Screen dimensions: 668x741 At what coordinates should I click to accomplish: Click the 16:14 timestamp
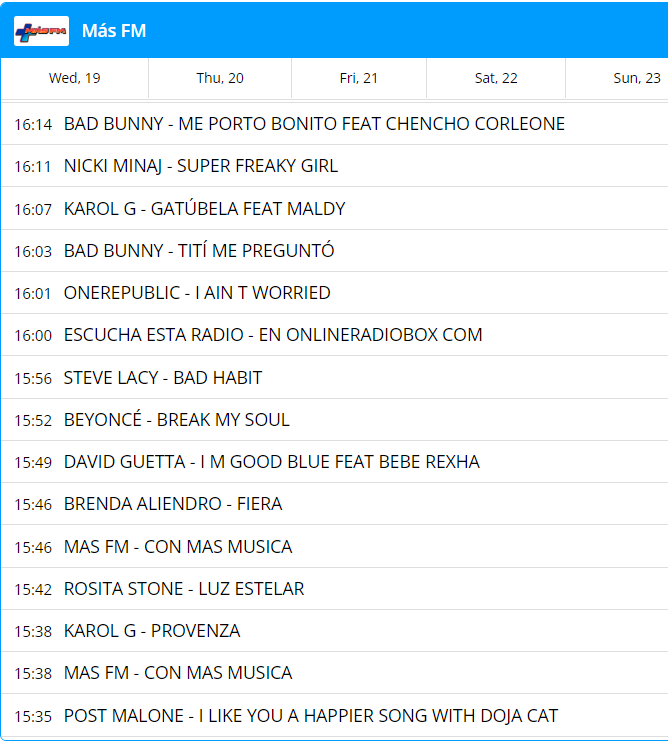tap(33, 125)
